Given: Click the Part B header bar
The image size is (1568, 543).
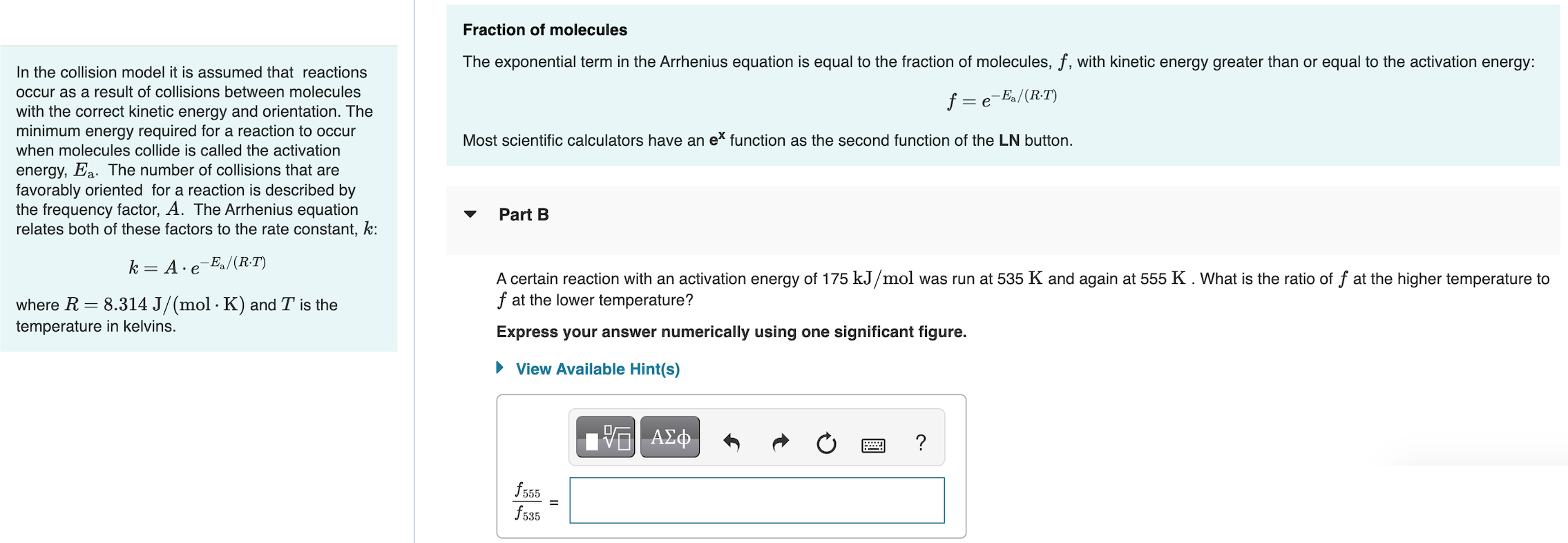Looking at the screenshot, I should (x=523, y=214).
